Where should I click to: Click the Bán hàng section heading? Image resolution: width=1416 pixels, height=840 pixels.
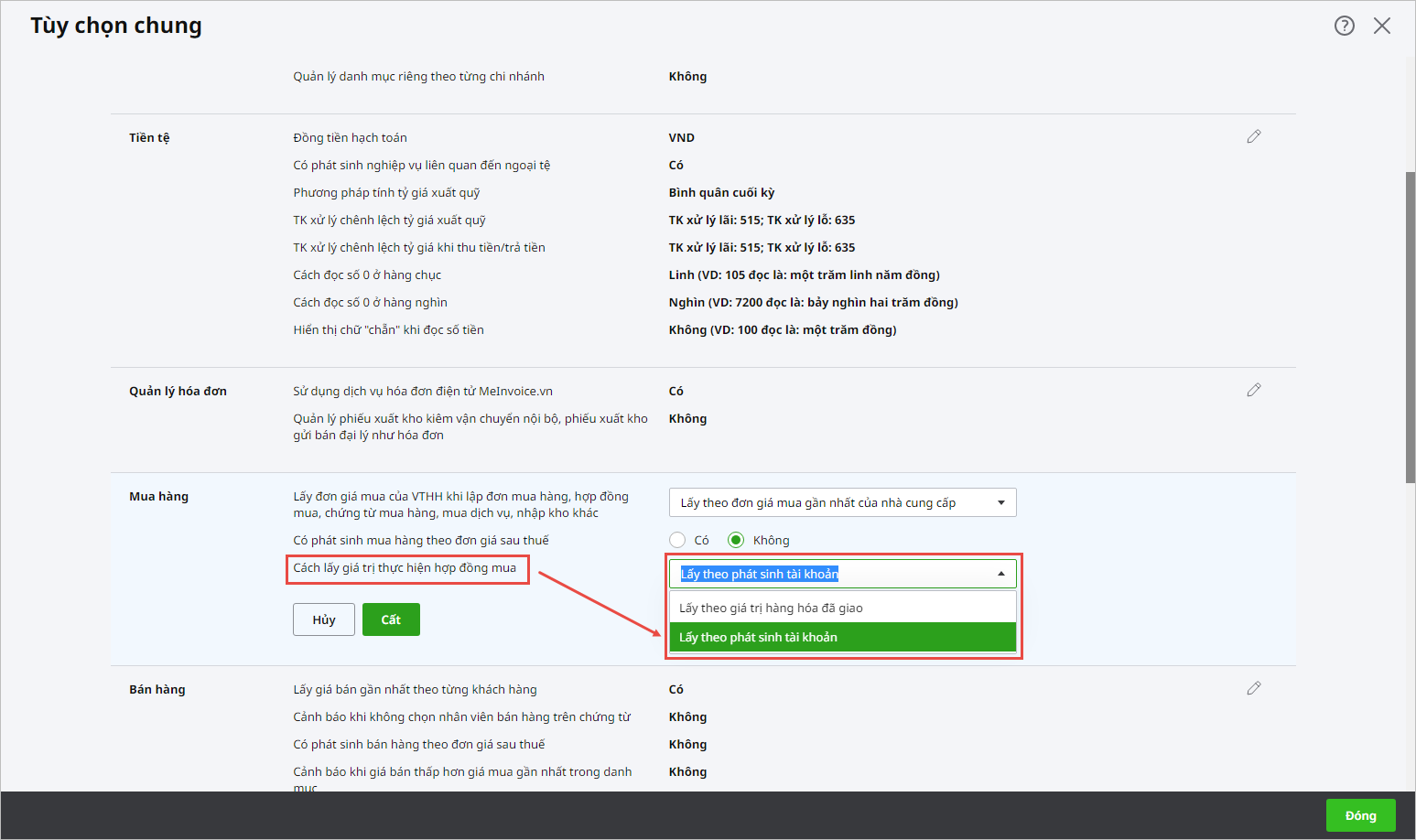[157, 689]
